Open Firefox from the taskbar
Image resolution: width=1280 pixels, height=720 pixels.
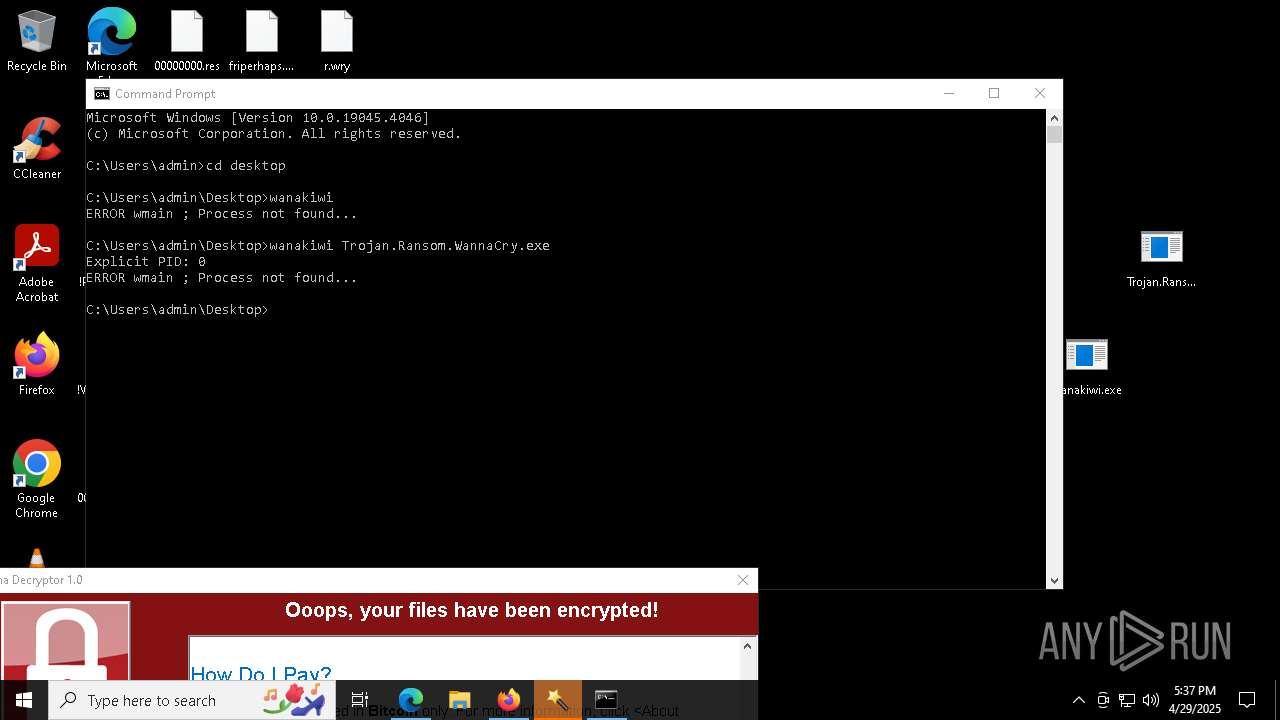pos(509,700)
